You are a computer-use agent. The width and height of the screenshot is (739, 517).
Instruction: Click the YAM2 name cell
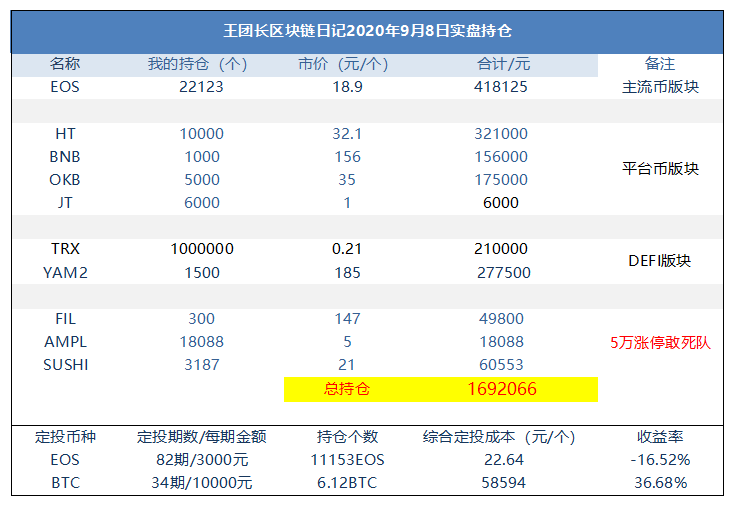[x=65, y=273]
